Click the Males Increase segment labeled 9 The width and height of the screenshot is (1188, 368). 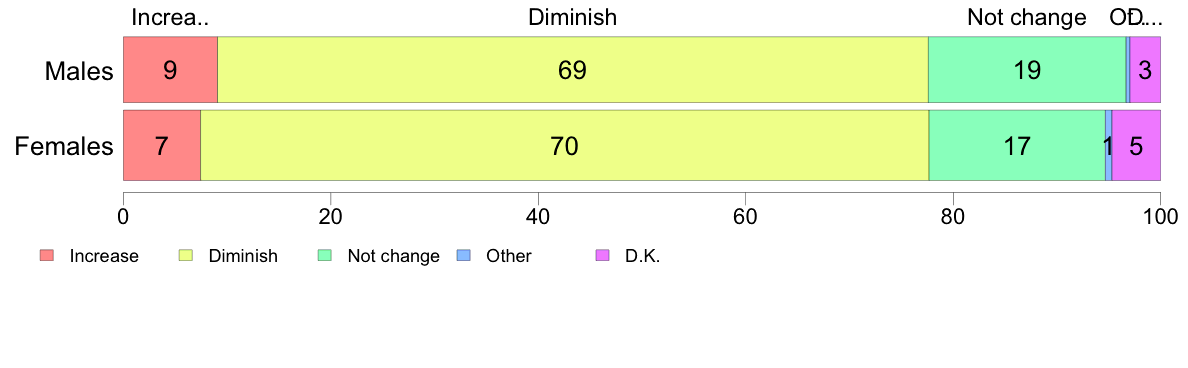pyautogui.click(x=170, y=69)
